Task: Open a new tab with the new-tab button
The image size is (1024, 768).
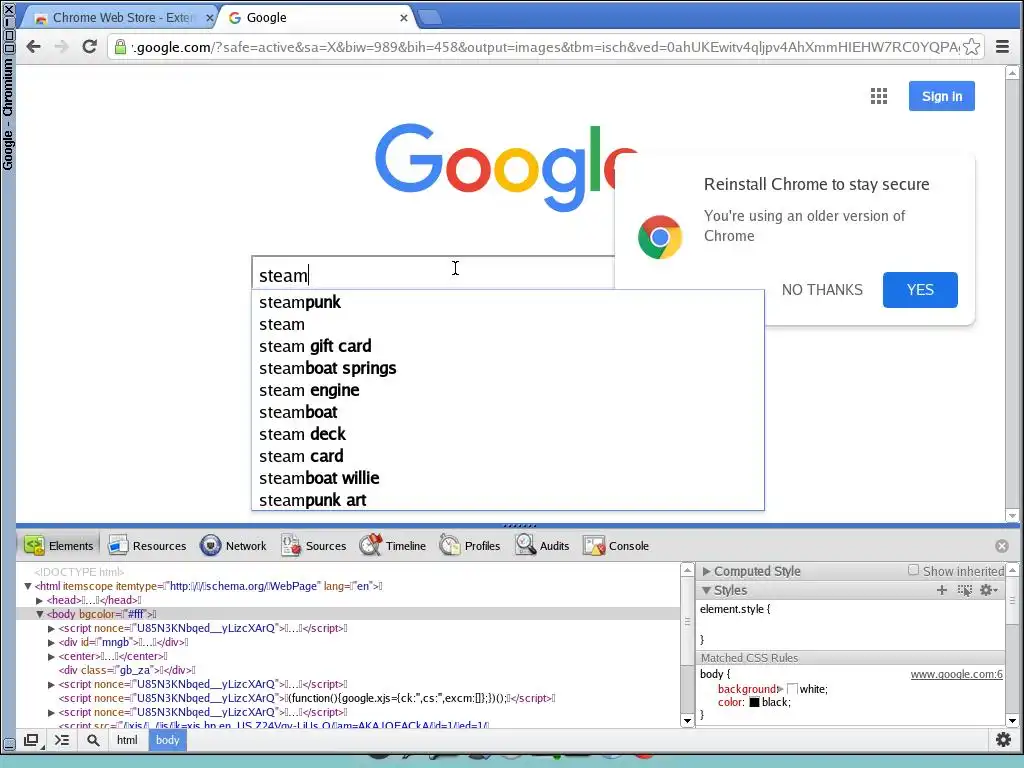Action: pos(429,17)
